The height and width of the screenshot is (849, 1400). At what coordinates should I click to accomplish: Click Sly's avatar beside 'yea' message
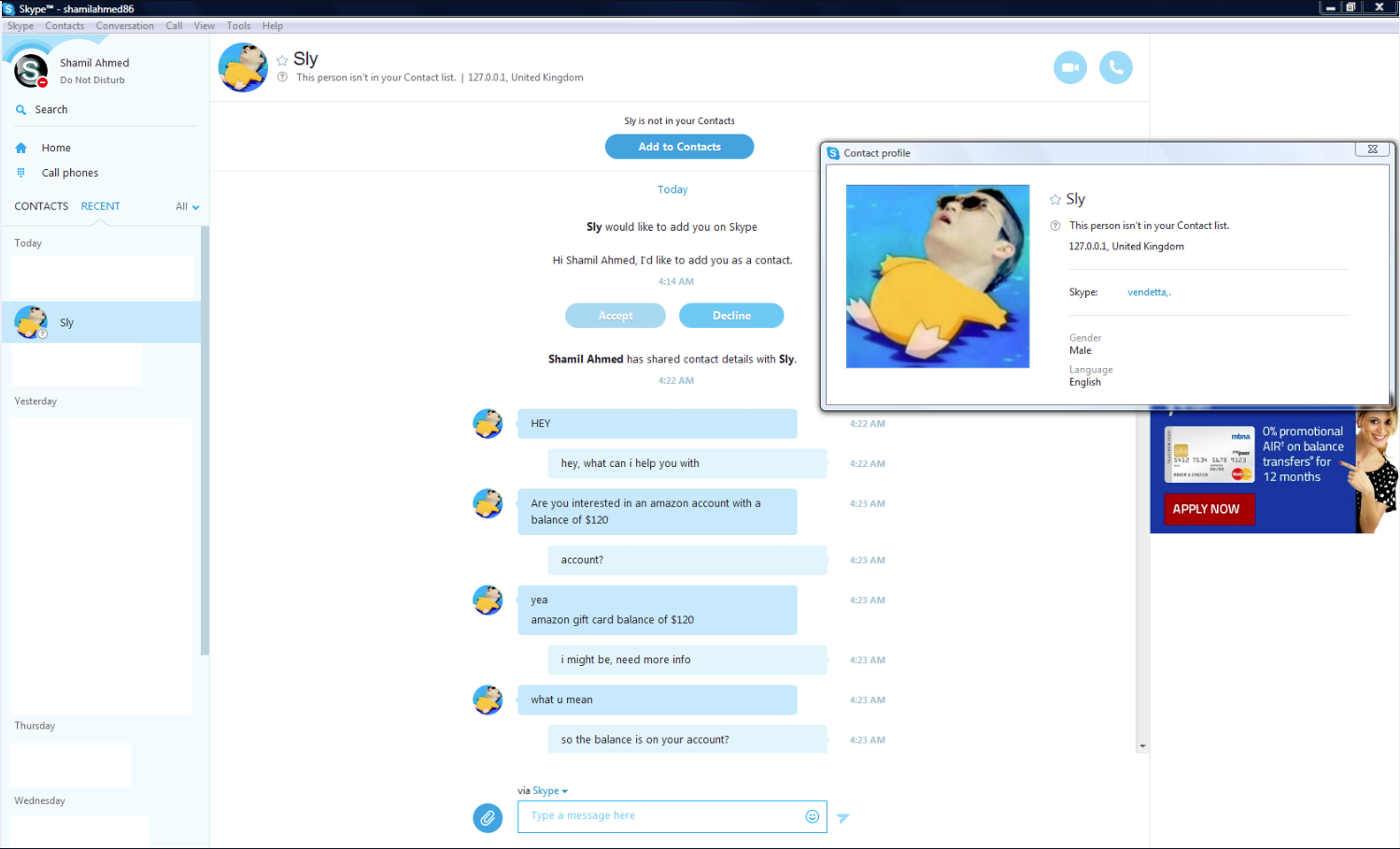[x=488, y=601]
